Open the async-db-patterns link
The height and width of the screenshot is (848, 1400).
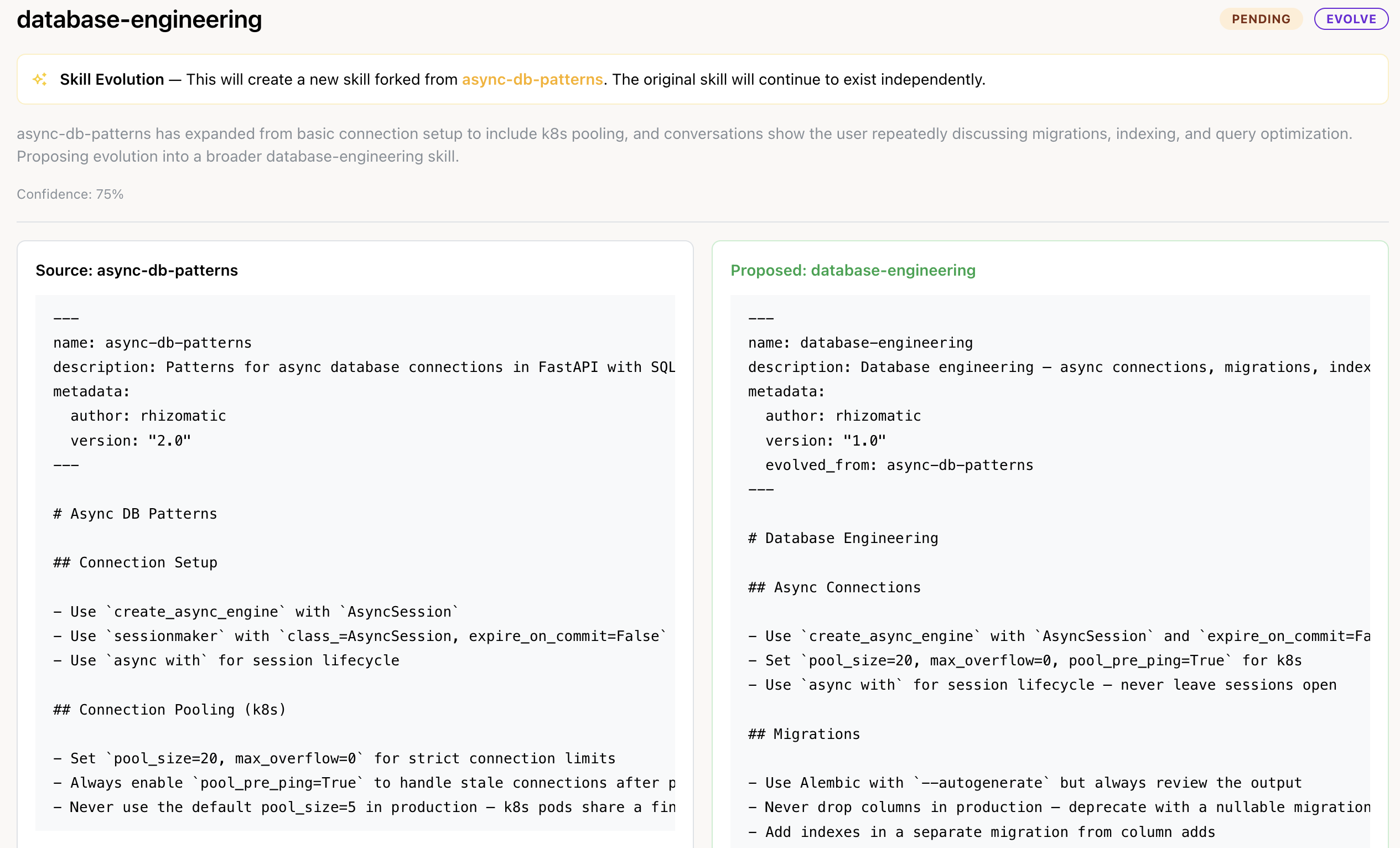(x=532, y=80)
